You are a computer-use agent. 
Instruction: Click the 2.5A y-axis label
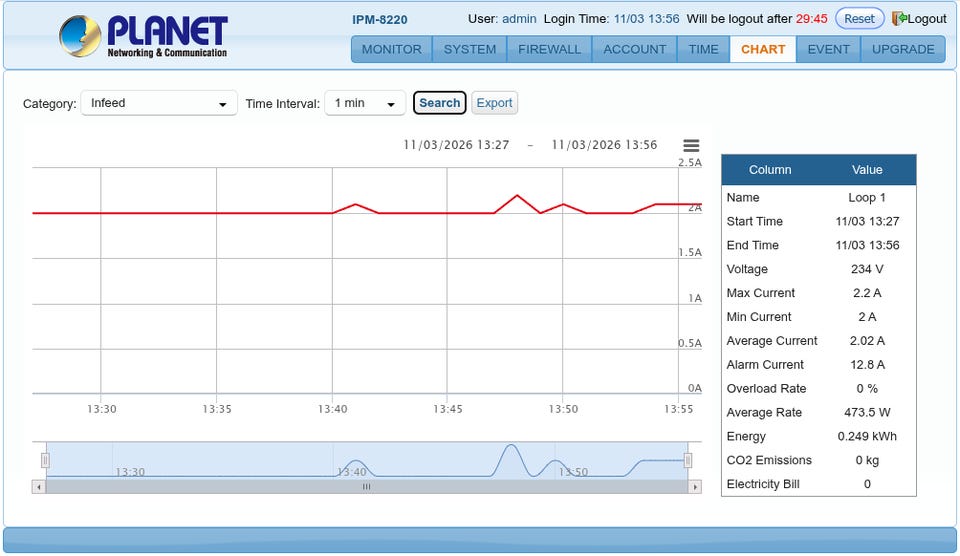(x=690, y=162)
